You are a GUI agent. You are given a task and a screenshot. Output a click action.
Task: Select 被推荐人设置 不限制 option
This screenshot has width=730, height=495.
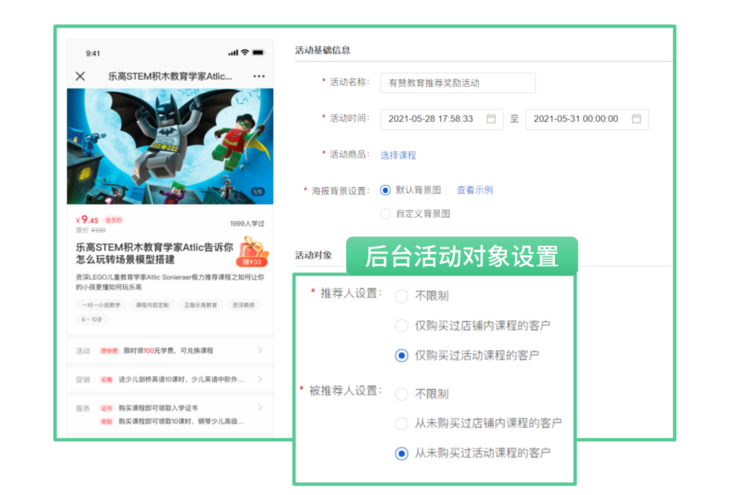pos(401,394)
